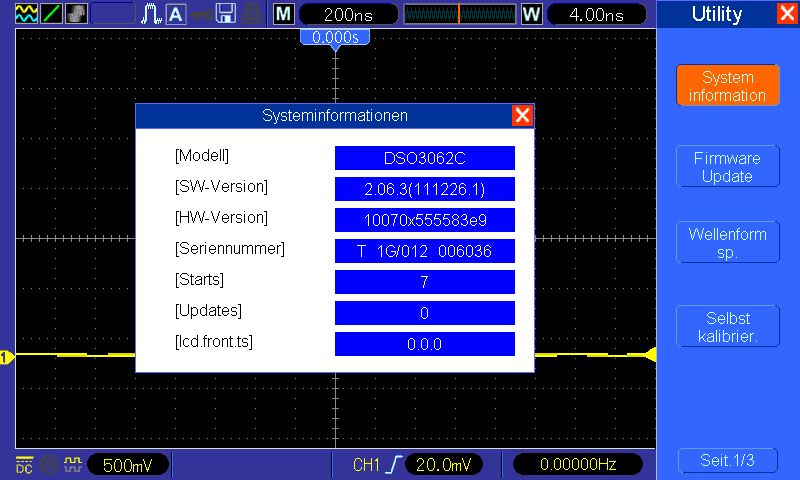
Task: Click the square-wave probe icon at bottom
Action: (x=73, y=464)
